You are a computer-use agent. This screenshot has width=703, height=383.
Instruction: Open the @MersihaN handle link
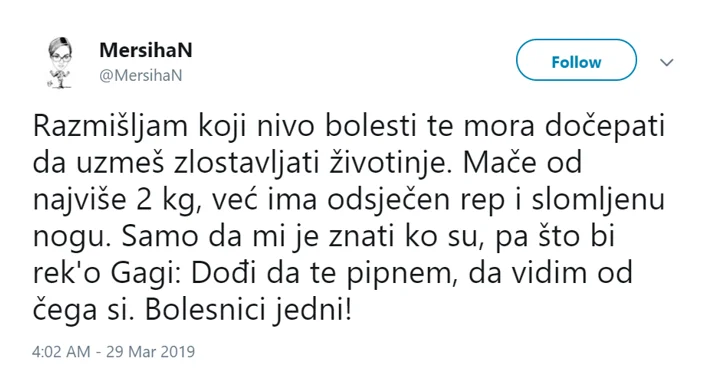140,75
